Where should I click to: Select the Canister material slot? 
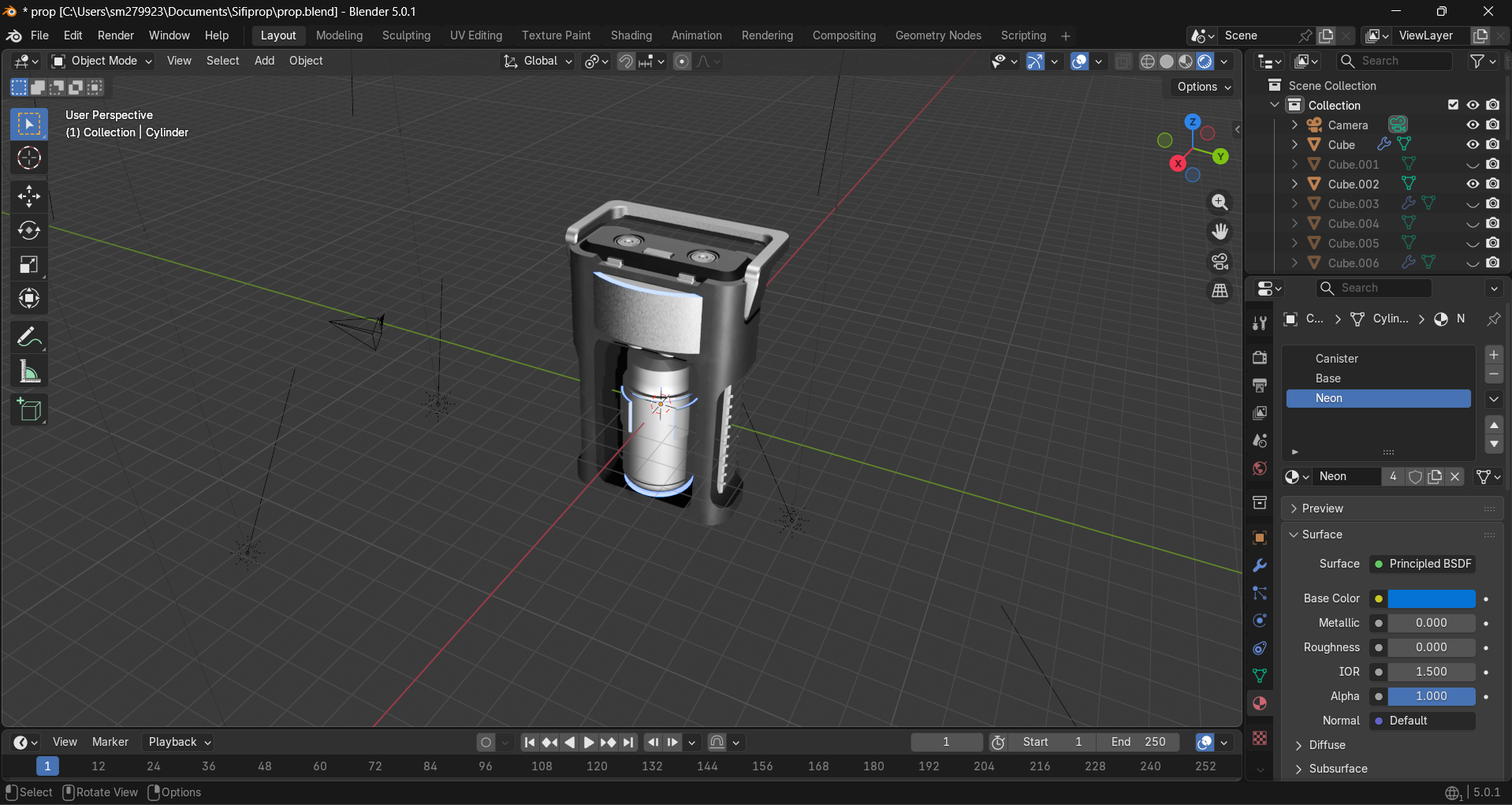click(1378, 359)
